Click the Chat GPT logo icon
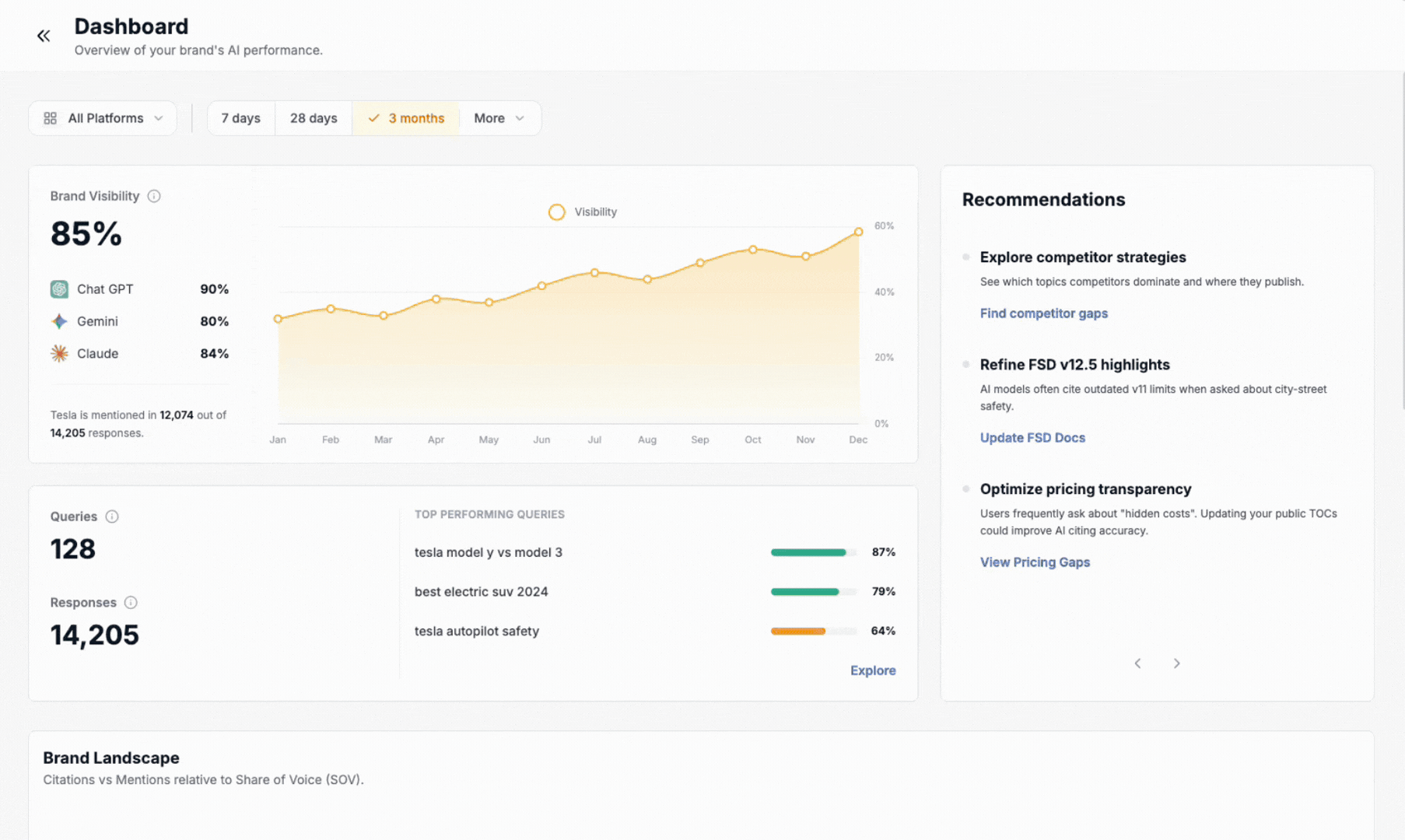The height and width of the screenshot is (840, 1405). [59, 289]
